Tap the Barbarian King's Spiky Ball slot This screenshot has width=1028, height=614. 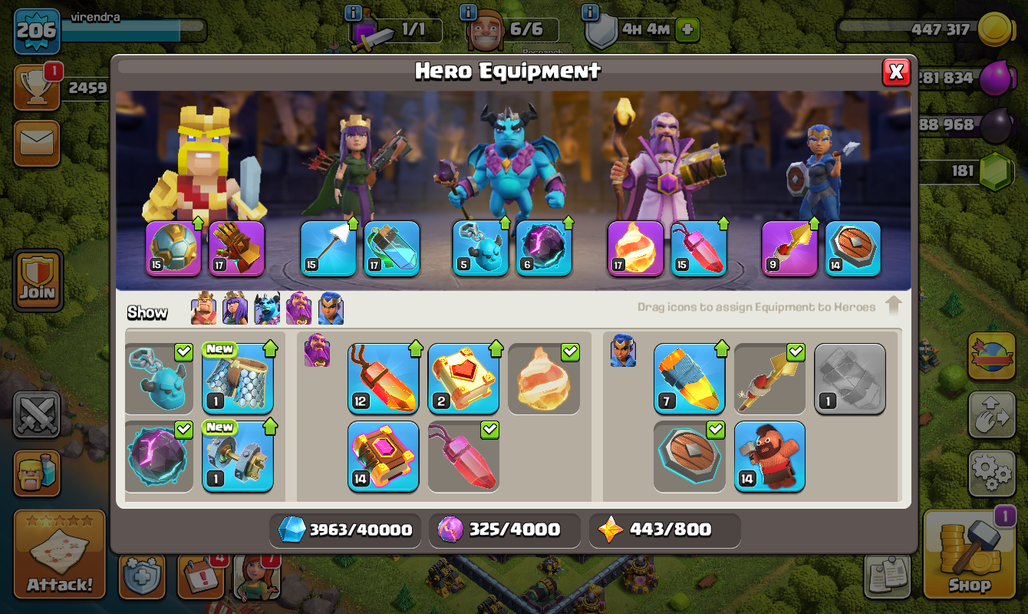(173, 248)
